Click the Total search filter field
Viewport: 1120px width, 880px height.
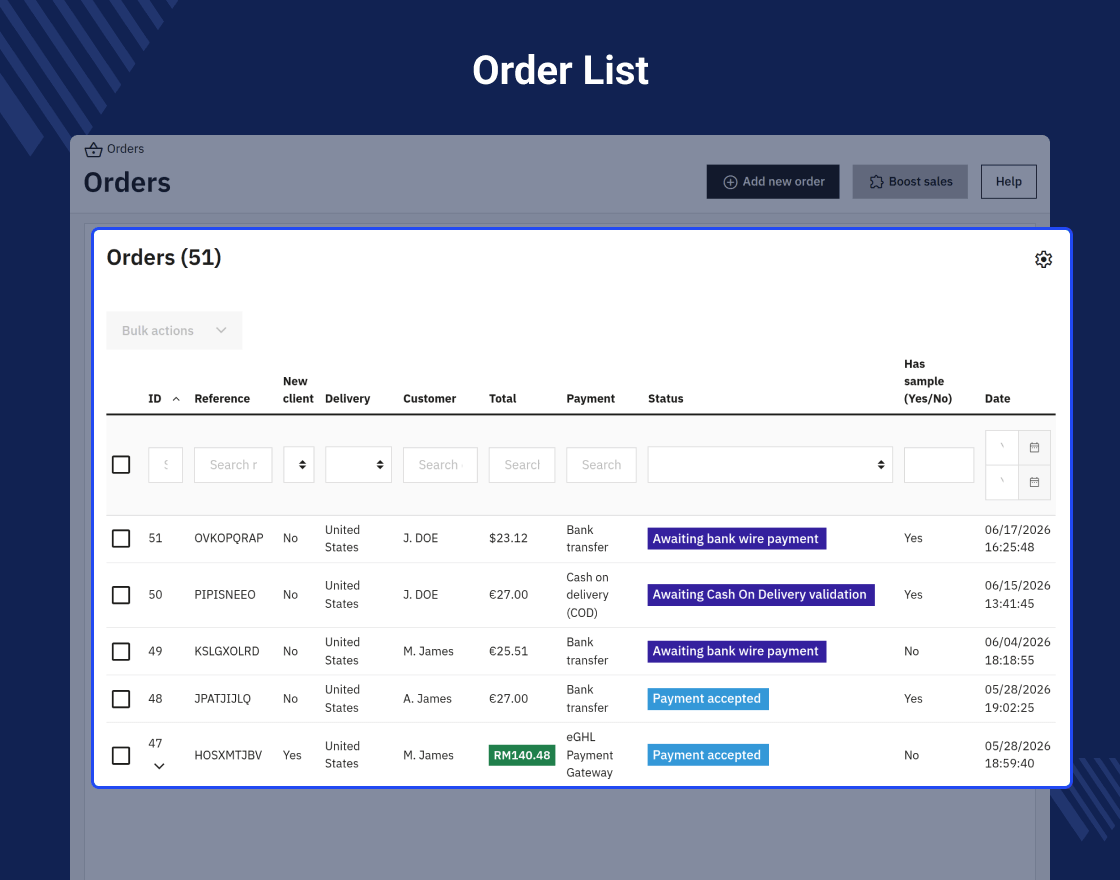[522, 465]
